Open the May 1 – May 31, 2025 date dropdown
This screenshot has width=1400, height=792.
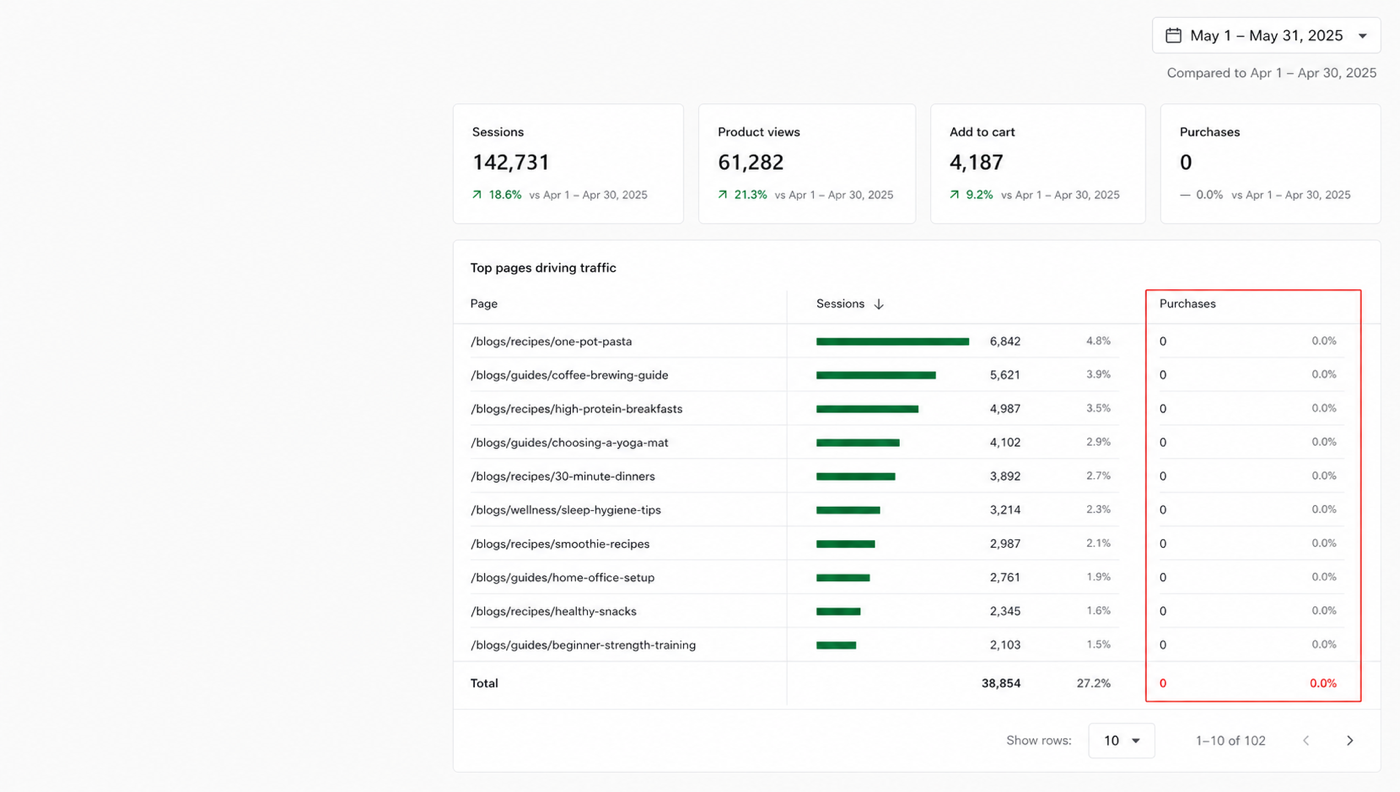coord(1266,35)
